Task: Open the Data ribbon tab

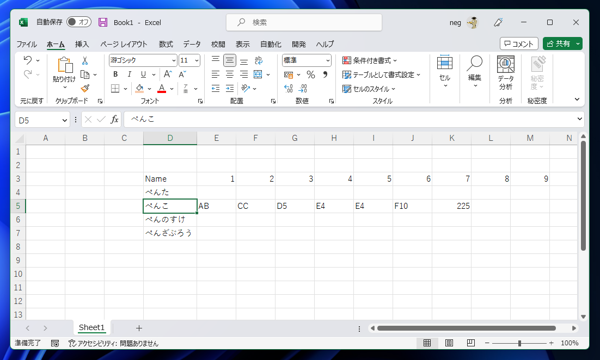Action: (192, 44)
